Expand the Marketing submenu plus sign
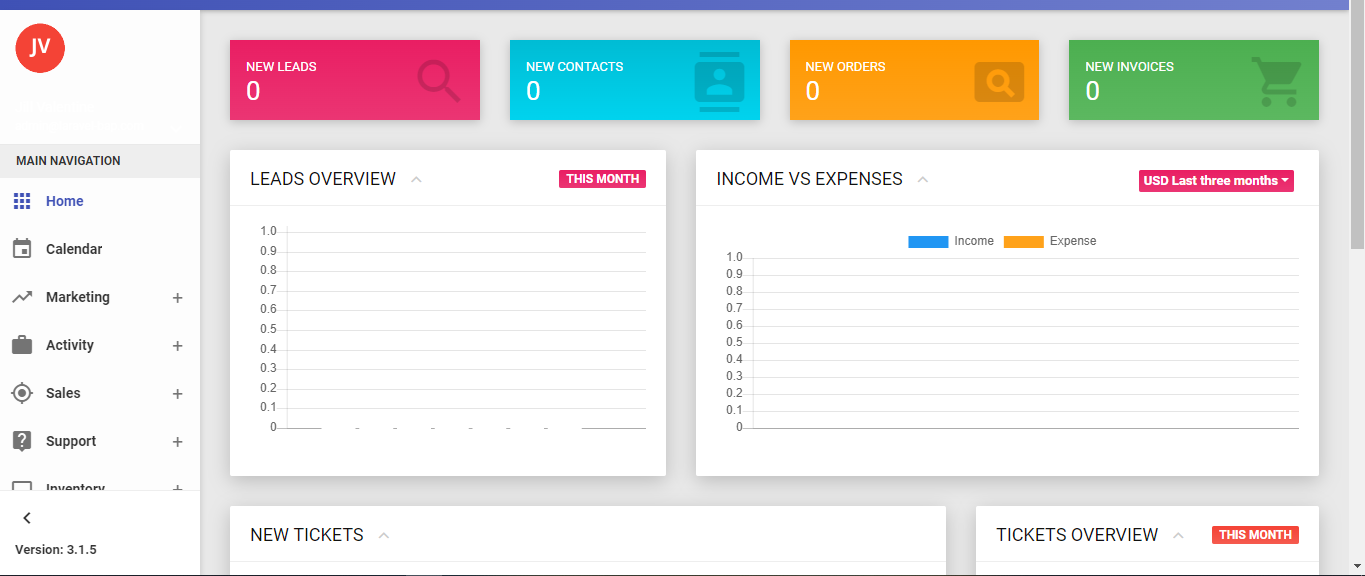The image size is (1365, 576). [177, 297]
